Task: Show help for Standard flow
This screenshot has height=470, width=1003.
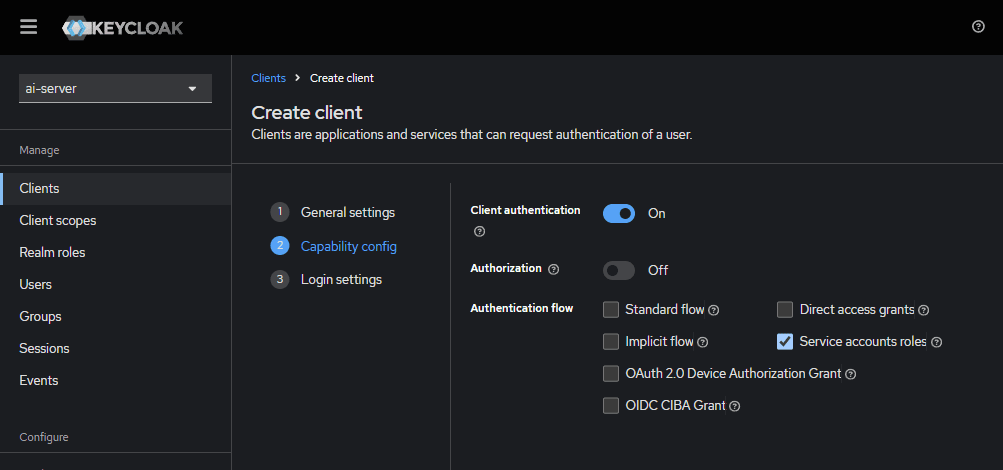Action: (714, 310)
